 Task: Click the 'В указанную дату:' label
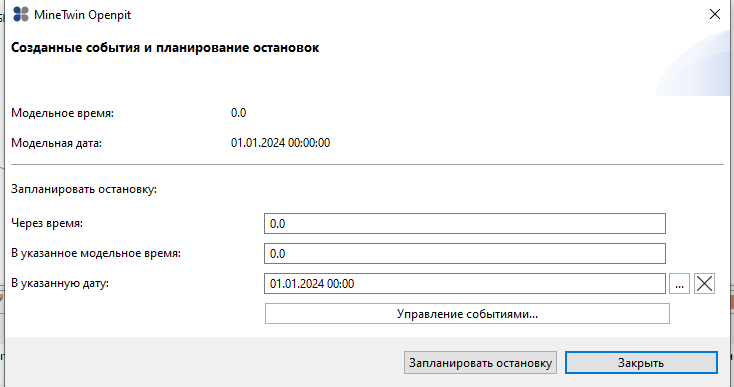[60, 283]
